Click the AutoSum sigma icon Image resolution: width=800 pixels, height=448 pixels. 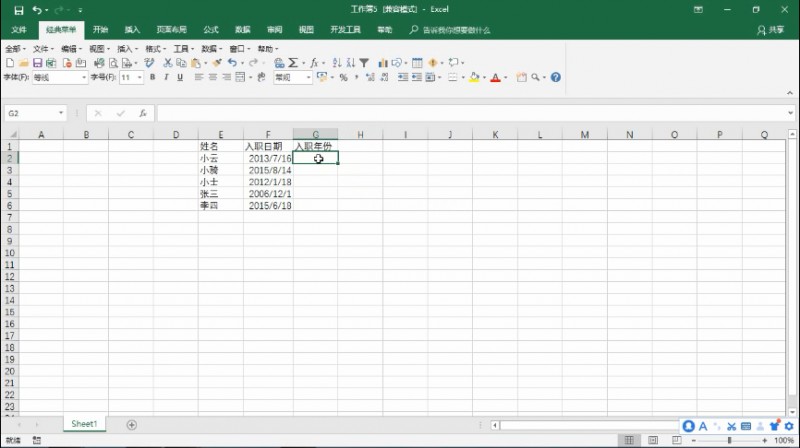tap(293, 63)
